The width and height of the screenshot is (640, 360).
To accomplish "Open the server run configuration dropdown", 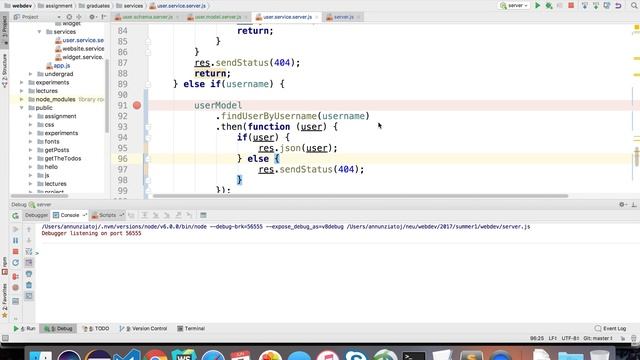I will coord(514,6).
